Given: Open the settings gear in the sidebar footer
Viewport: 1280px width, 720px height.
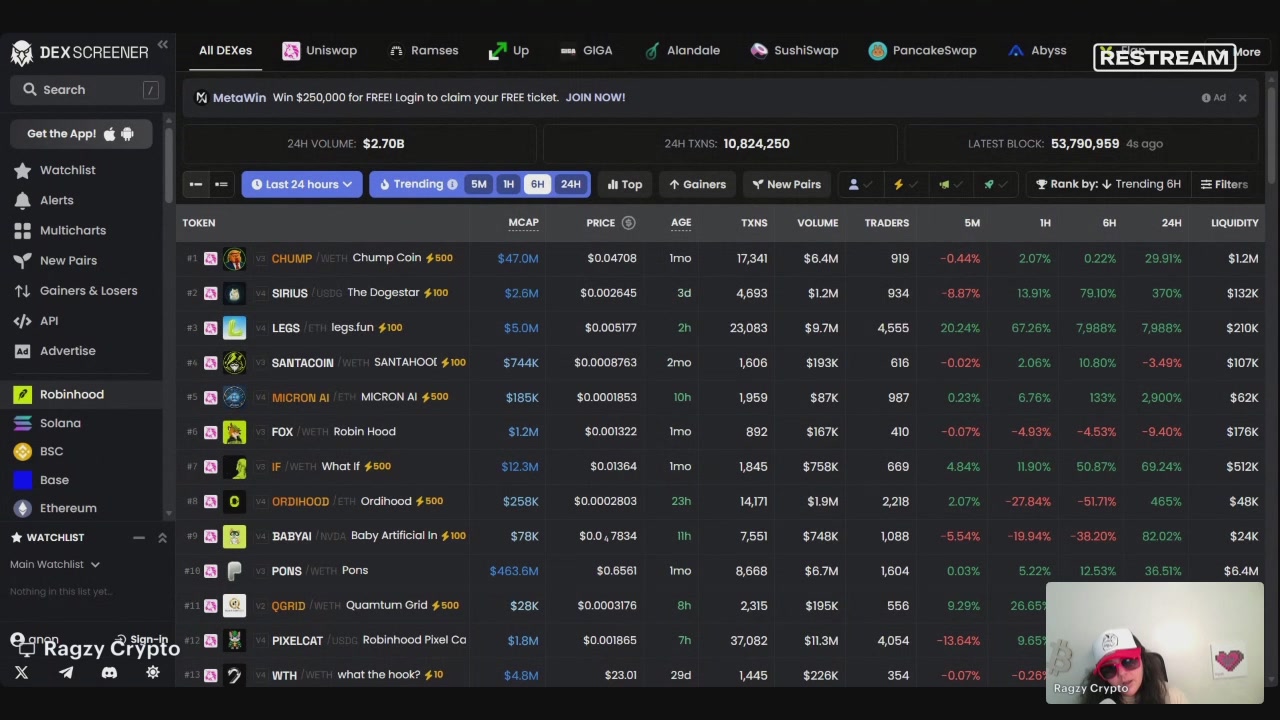Looking at the screenshot, I should tap(153, 673).
